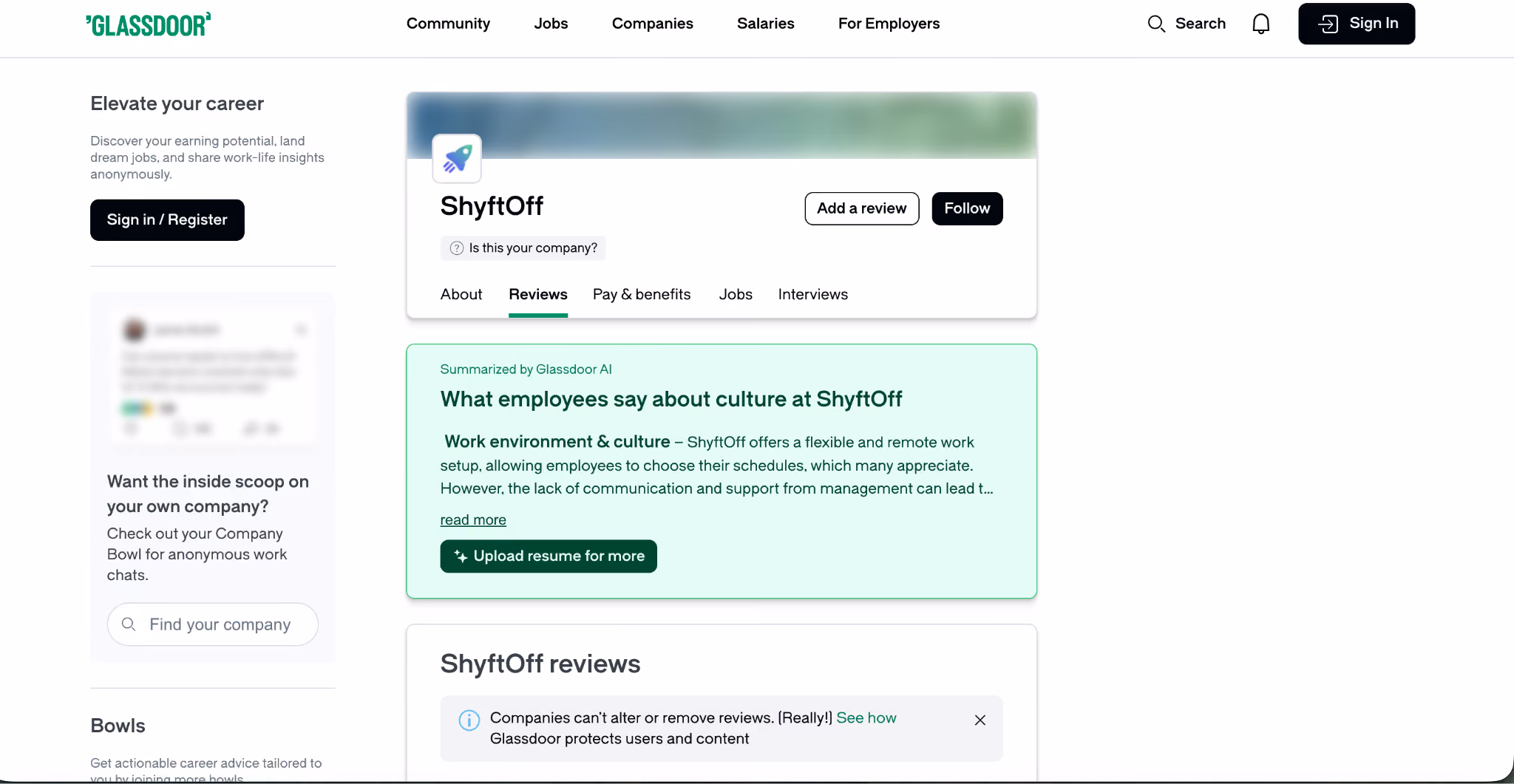Open Companies in top navigation
Image resolution: width=1514 pixels, height=784 pixels.
(x=653, y=24)
